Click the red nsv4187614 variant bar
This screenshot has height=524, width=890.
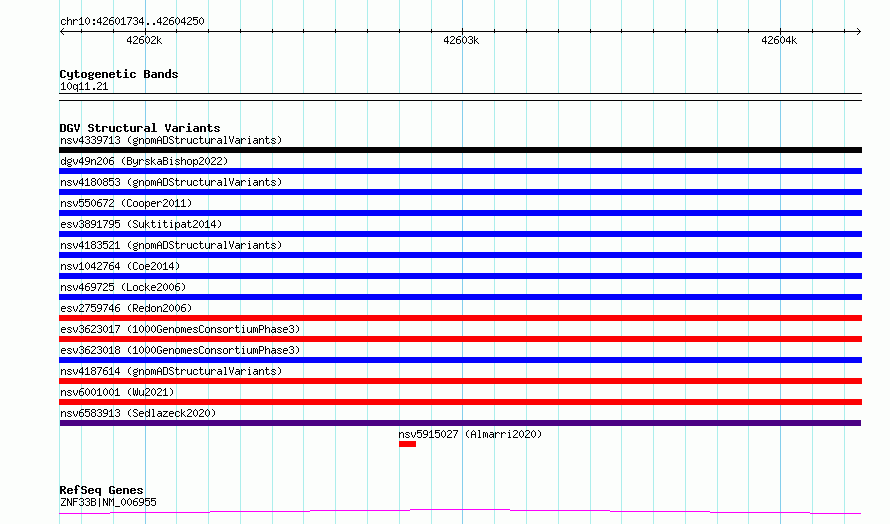click(x=460, y=381)
